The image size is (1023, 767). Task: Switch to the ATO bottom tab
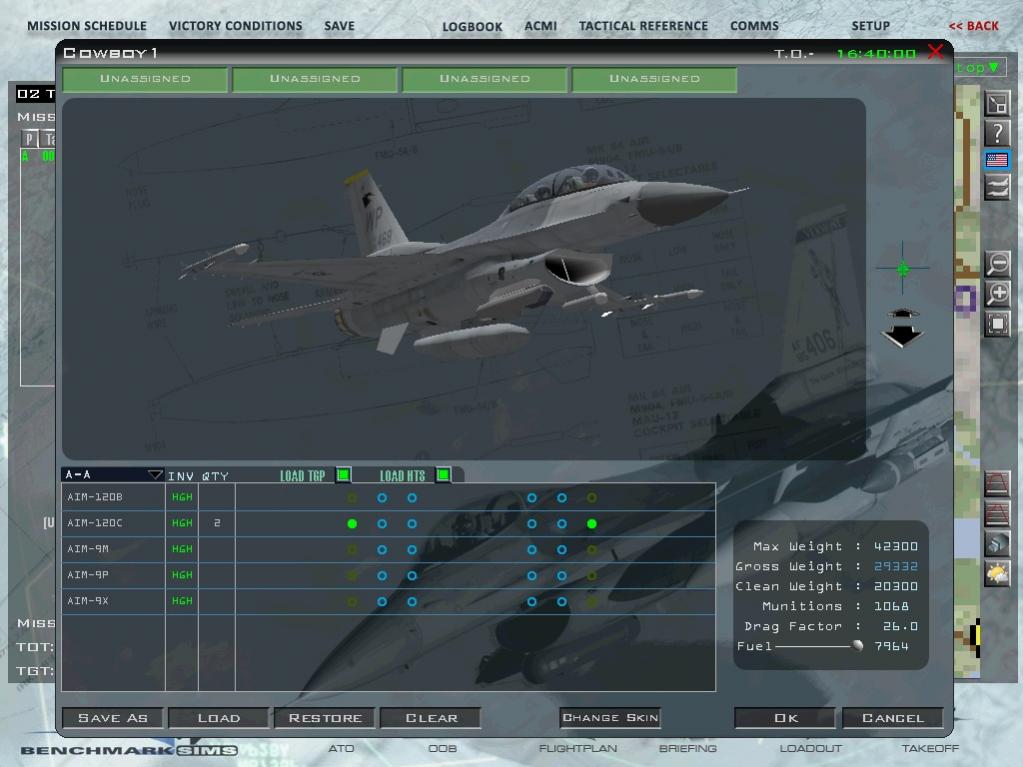pyautogui.click(x=341, y=748)
